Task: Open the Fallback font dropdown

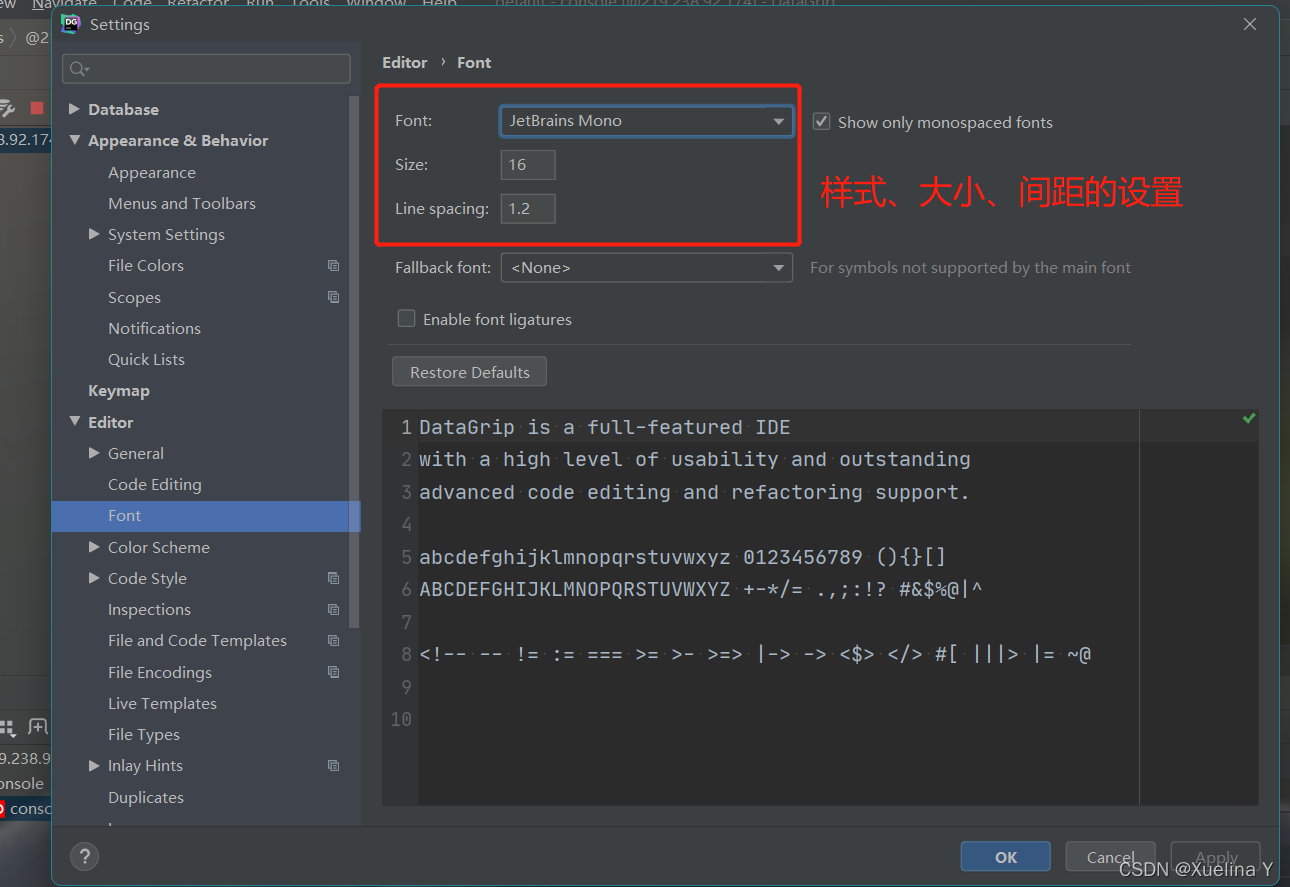Action: click(x=646, y=268)
